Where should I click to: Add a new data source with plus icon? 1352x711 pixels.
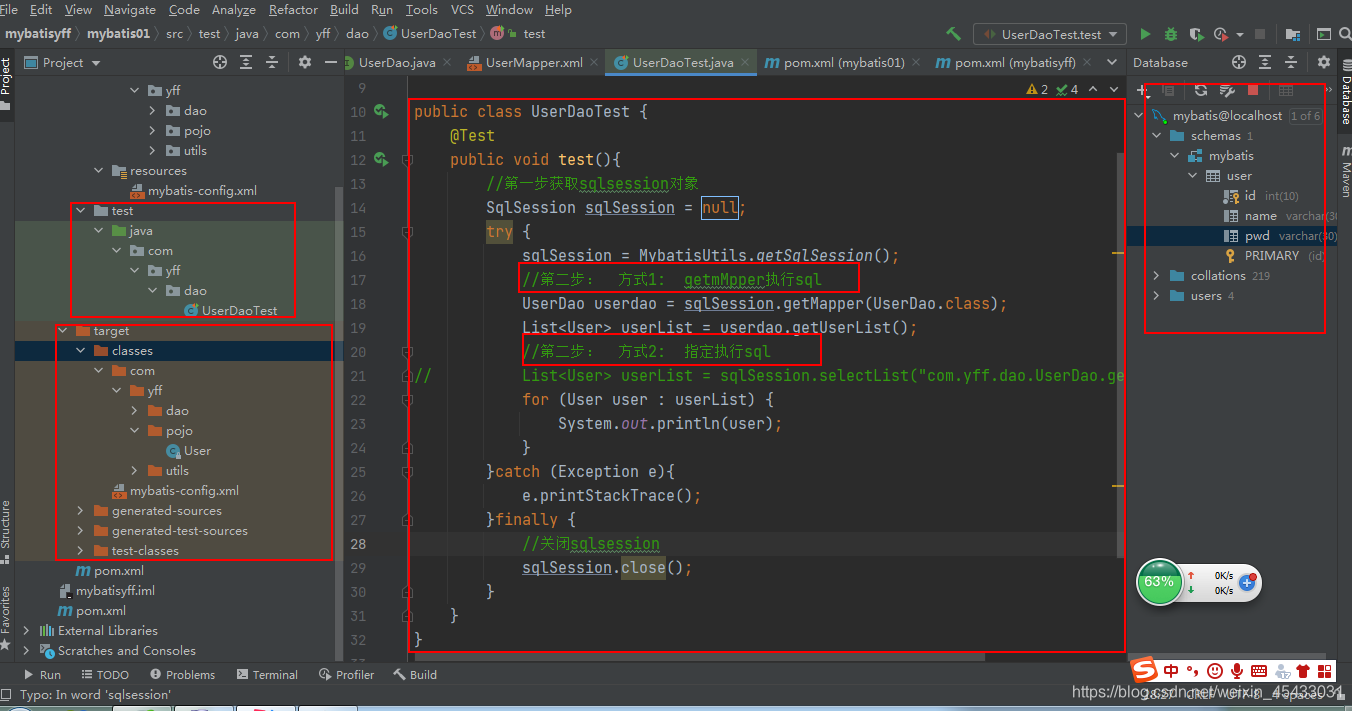1141,90
